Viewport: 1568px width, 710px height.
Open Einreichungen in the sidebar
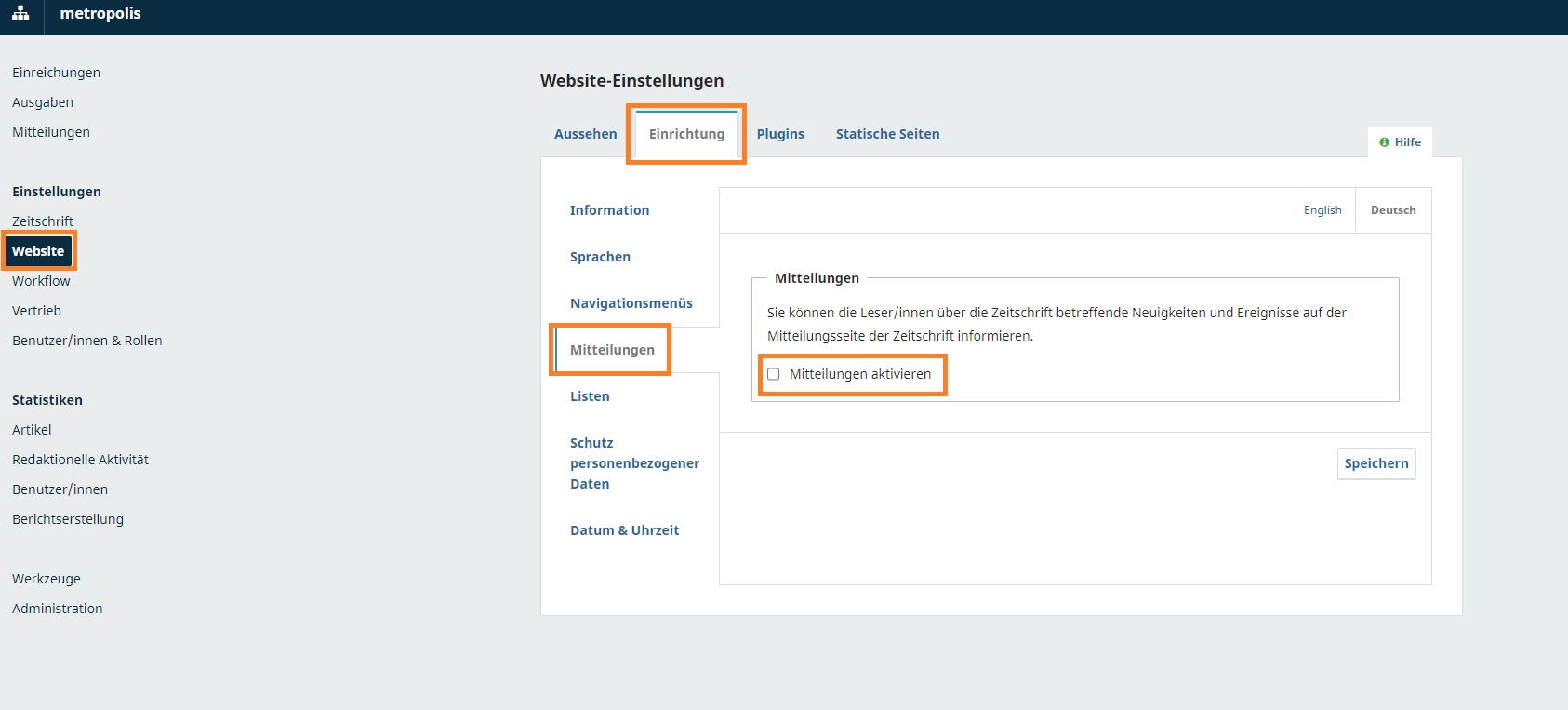click(56, 73)
